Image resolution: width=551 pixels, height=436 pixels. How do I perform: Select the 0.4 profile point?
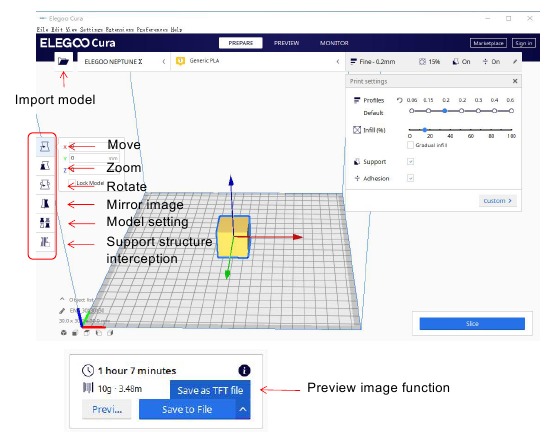494,111
